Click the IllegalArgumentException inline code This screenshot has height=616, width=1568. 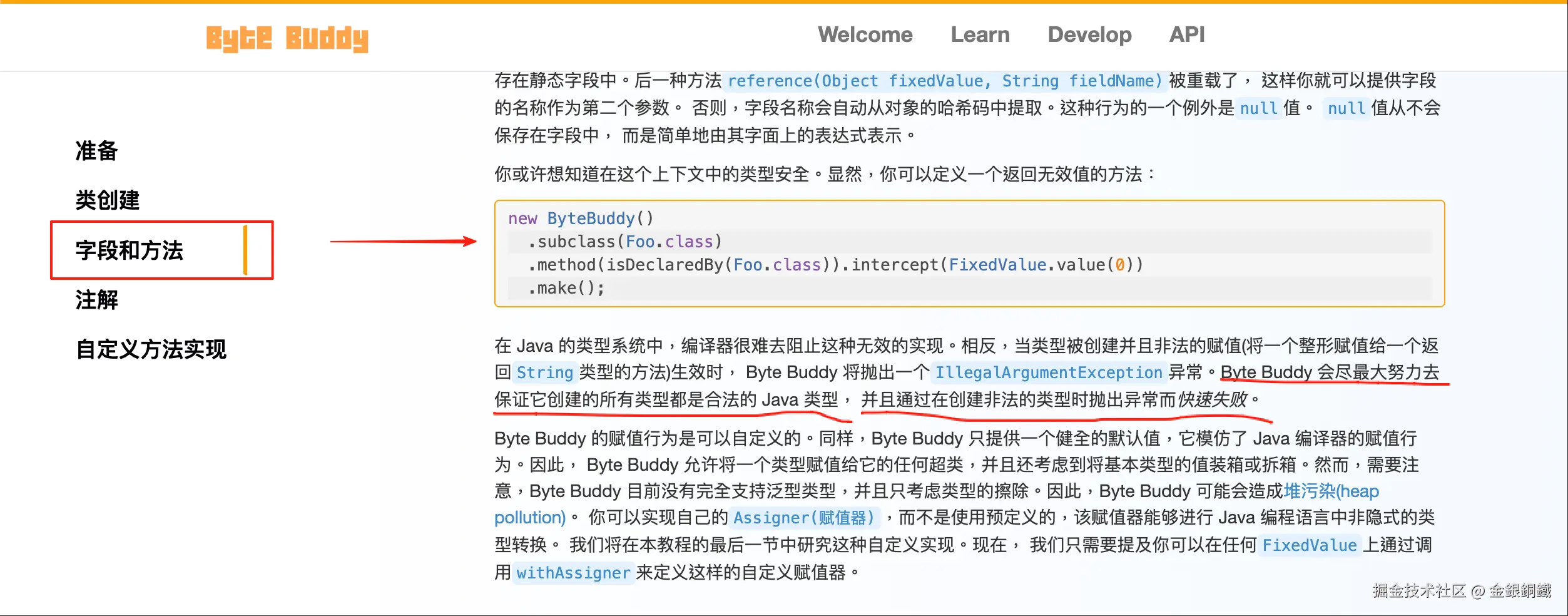pos(1048,373)
